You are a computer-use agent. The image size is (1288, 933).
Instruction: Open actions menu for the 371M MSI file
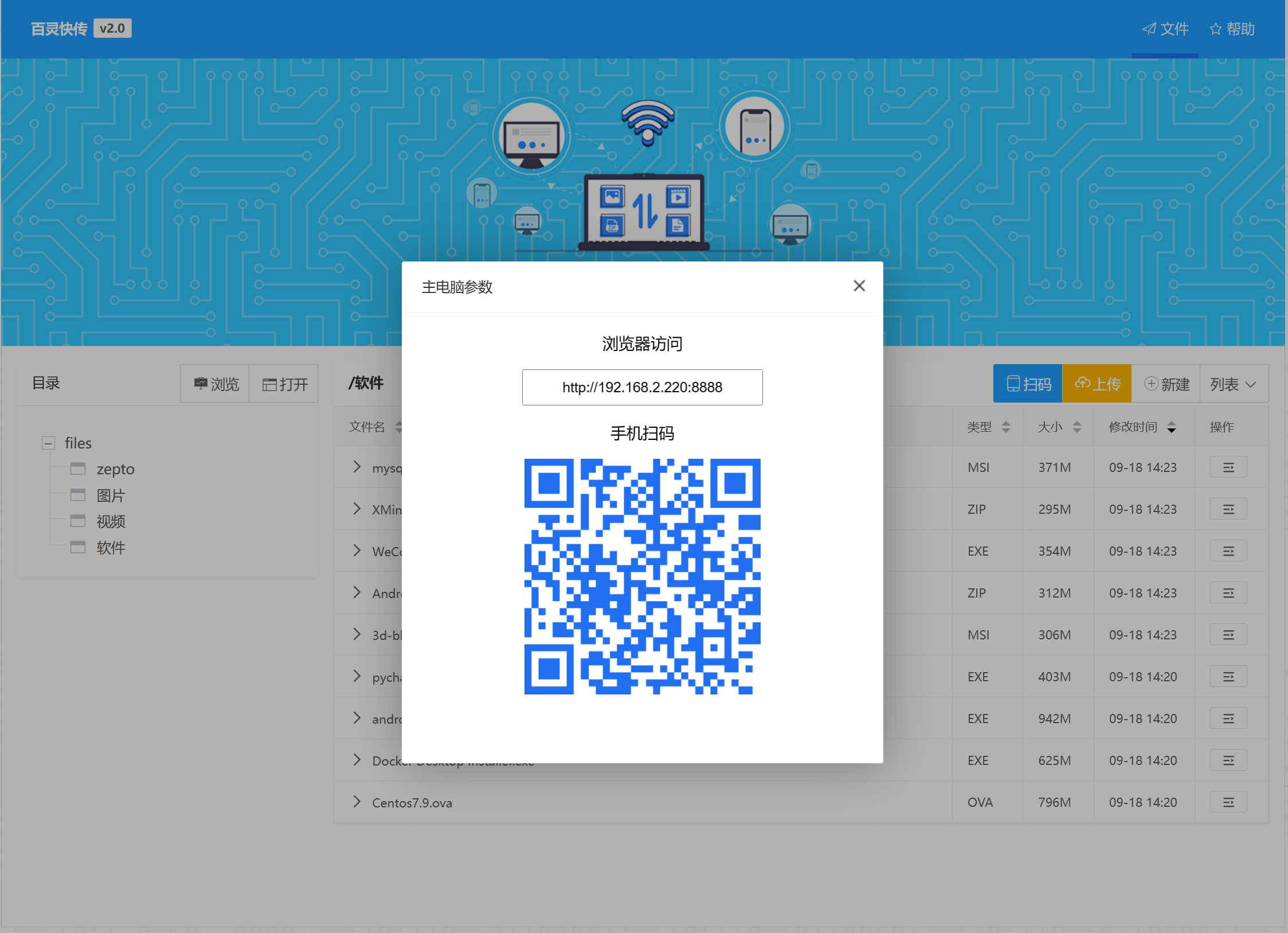click(1228, 467)
